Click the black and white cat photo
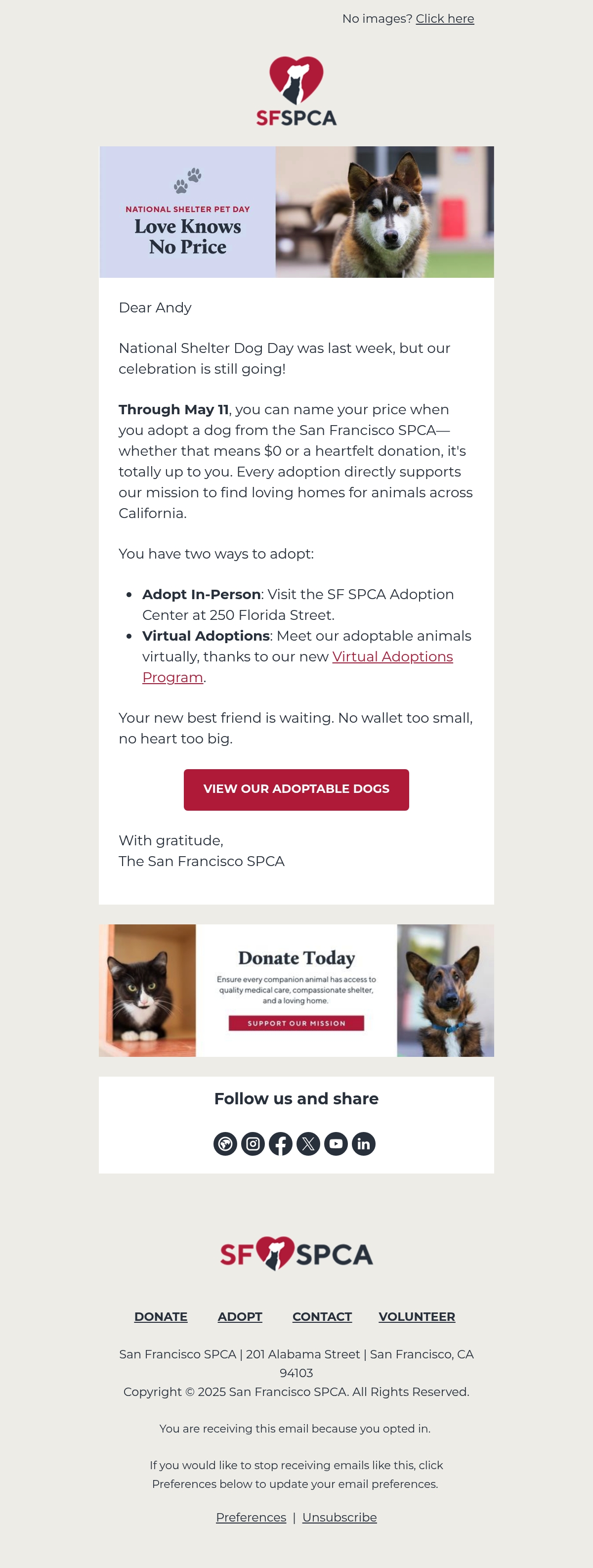This screenshot has width=593, height=1568. click(x=147, y=990)
